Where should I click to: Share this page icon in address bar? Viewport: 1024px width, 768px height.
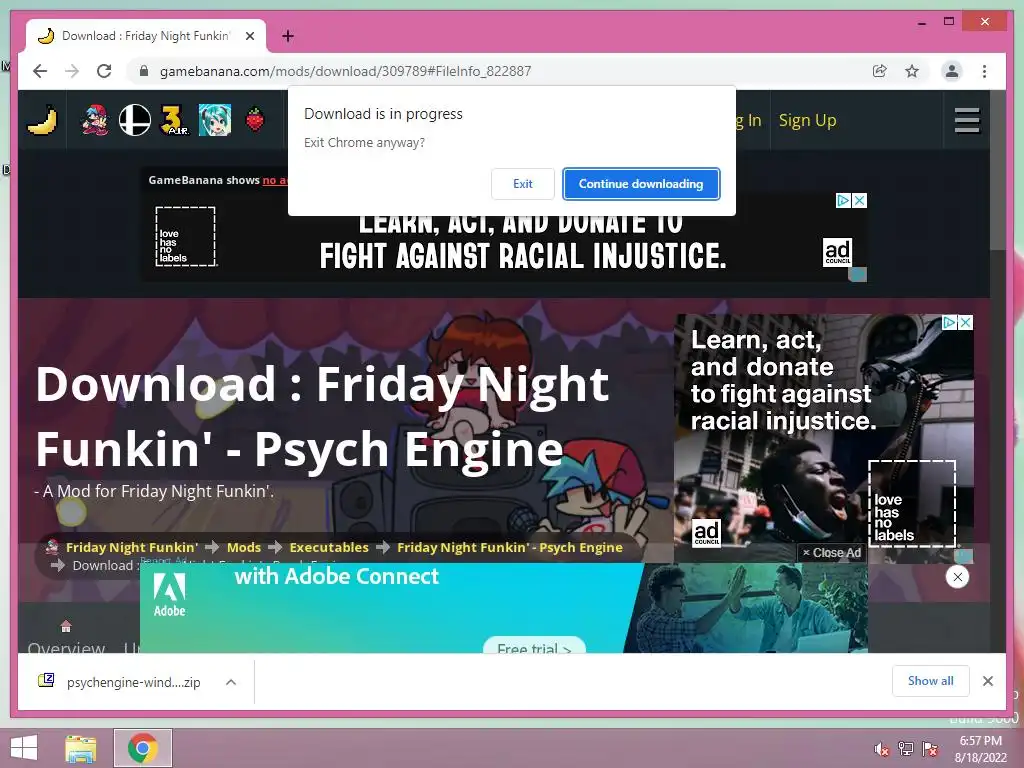tap(880, 71)
